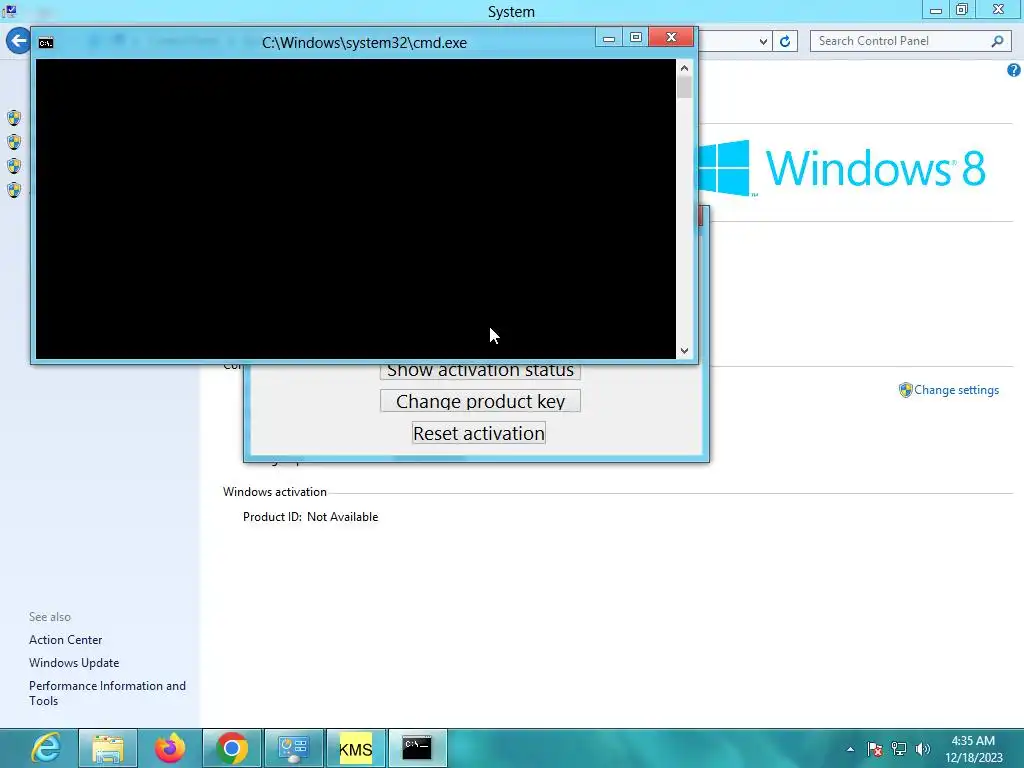The height and width of the screenshot is (768, 1024).
Task: Refresh the Control Panel address bar
Action: pos(785,41)
